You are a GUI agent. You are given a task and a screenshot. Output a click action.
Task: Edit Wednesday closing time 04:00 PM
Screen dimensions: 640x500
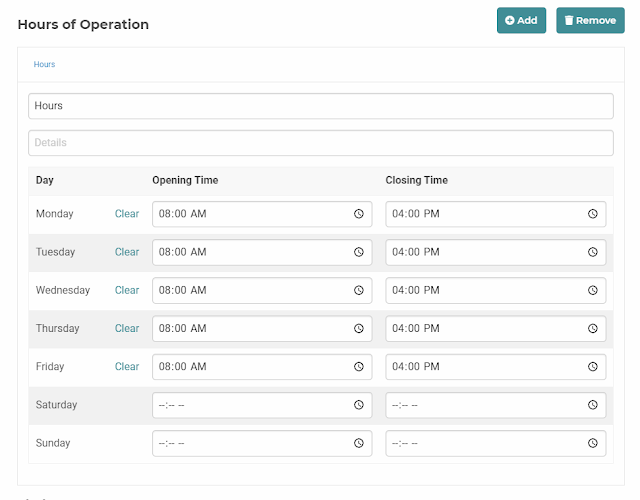click(496, 290)
